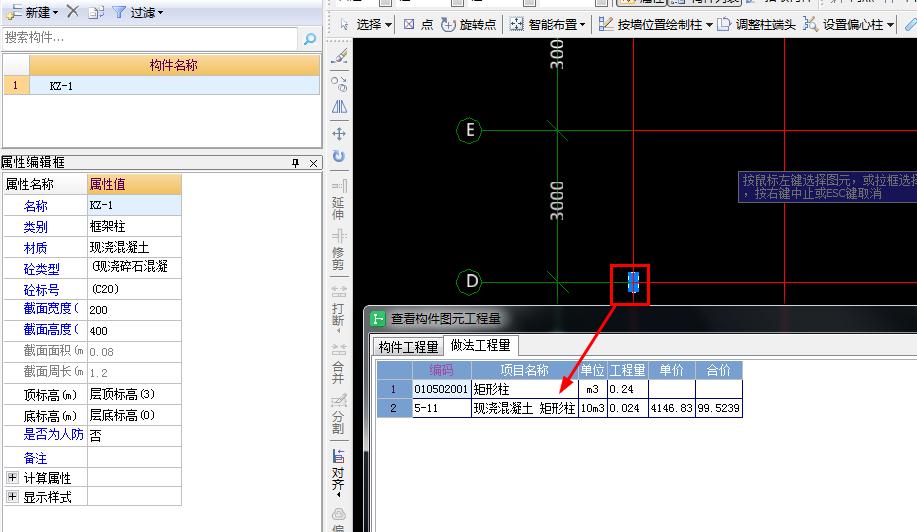Viewport: 917px width, 532px height.
Task: Expand the 显示样式 group
Action: (12, 496)
